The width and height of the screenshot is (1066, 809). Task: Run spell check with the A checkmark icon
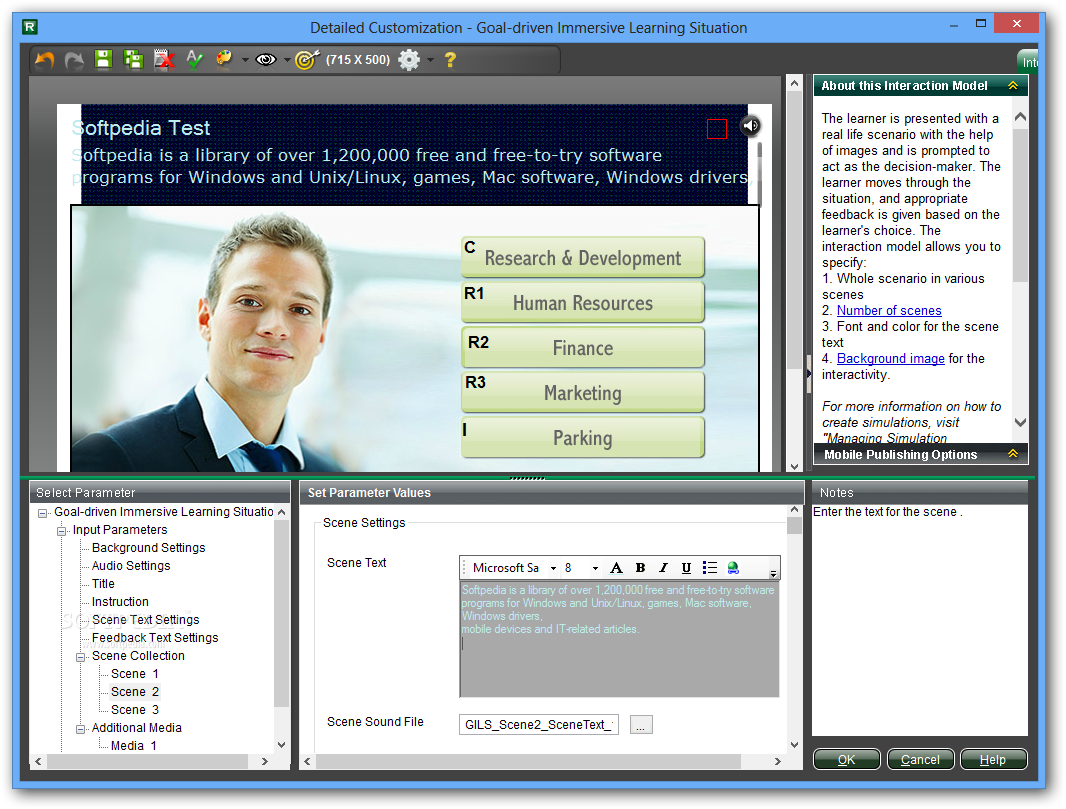pyautogui.click(x=194, y=60)
